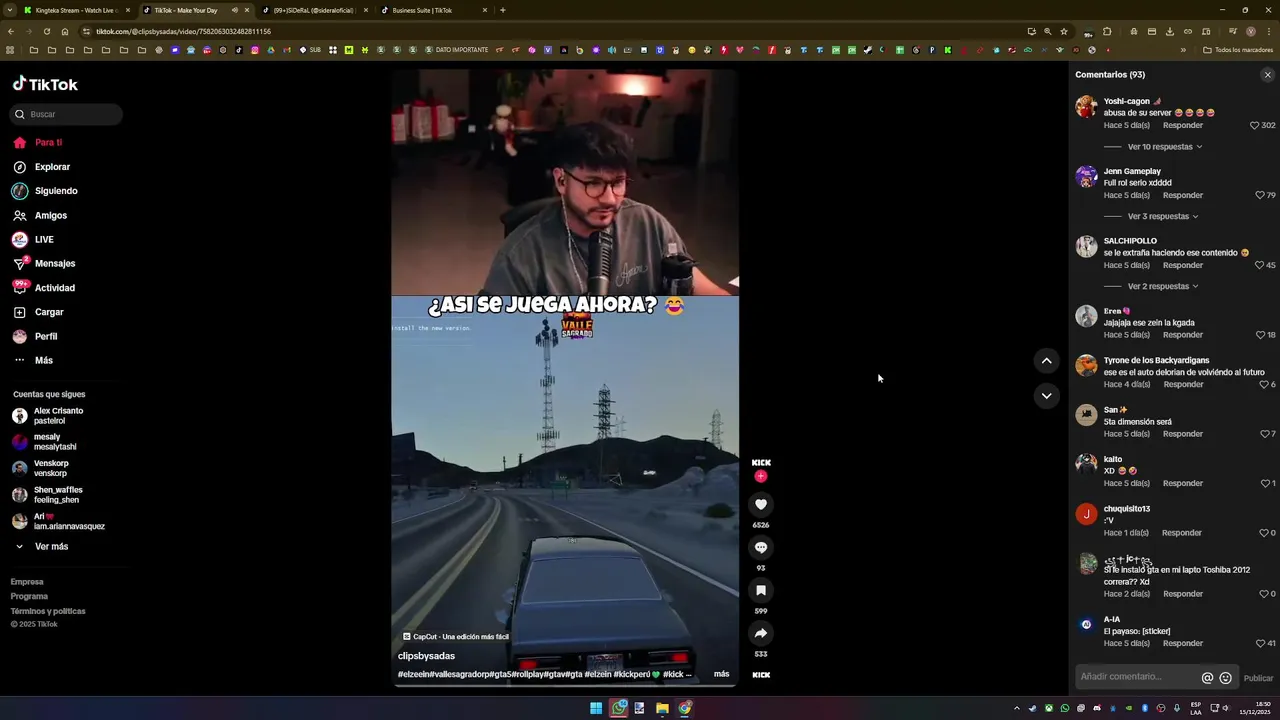Open Más options menu
This screenshot has height=720, width=1280.
coord(33,360)
